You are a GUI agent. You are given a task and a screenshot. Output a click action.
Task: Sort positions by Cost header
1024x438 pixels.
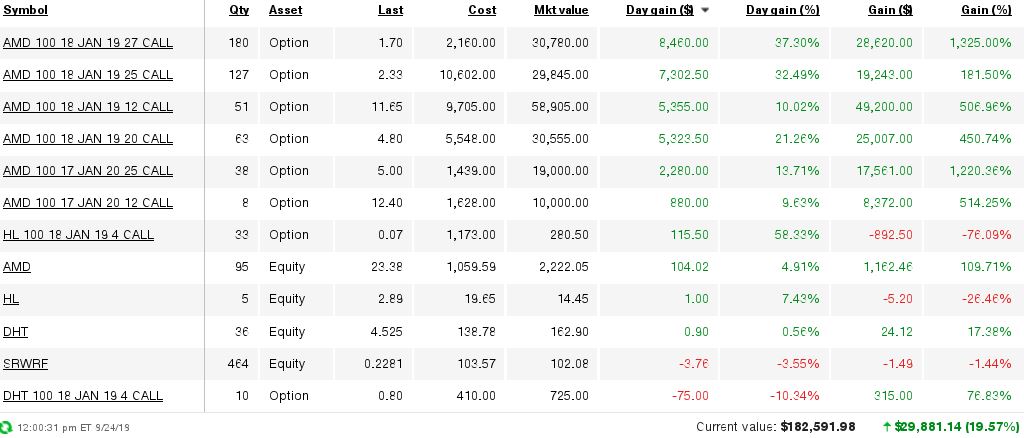pos(482,10)
